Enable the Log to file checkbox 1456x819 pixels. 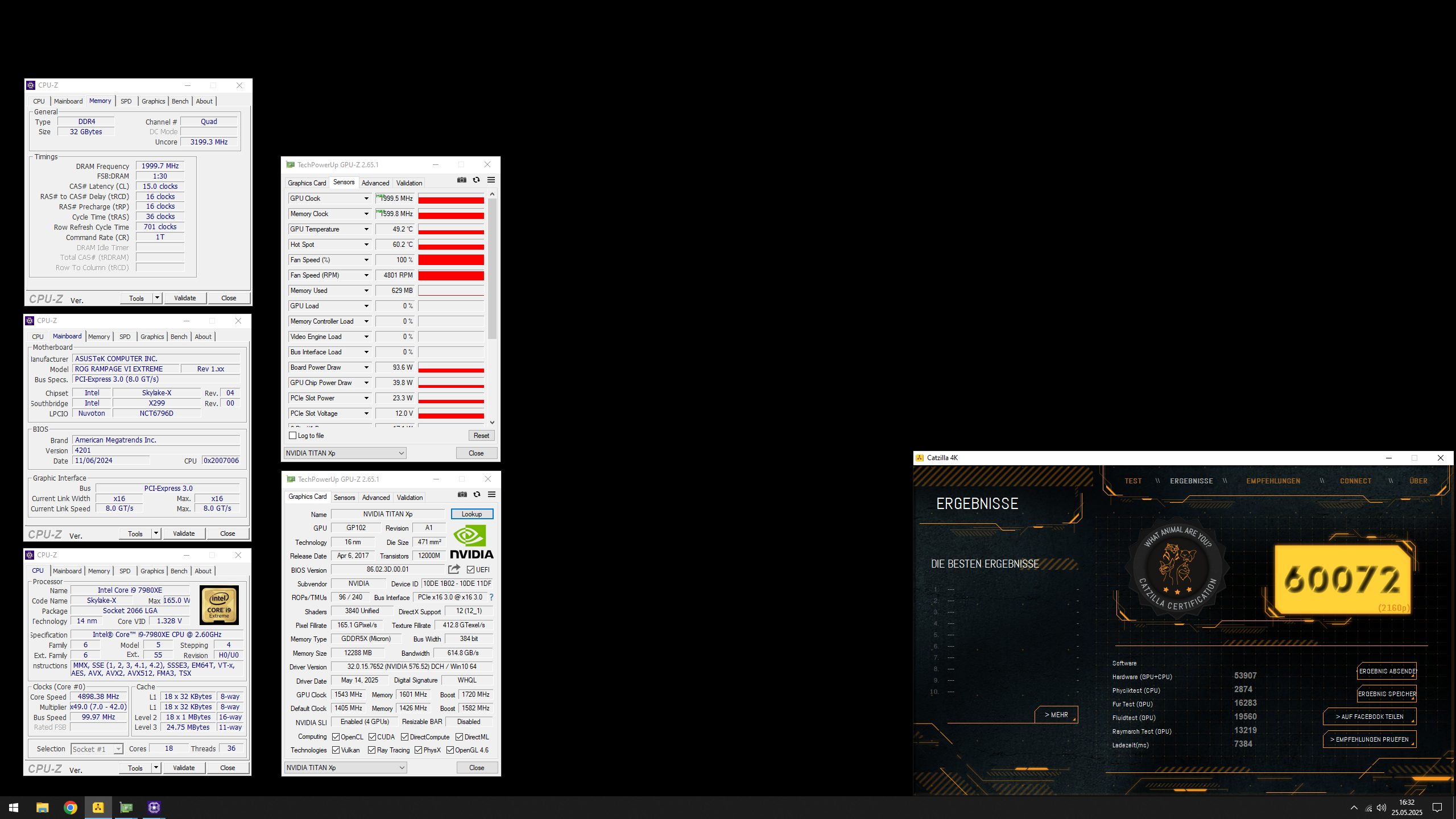[293, 436]
